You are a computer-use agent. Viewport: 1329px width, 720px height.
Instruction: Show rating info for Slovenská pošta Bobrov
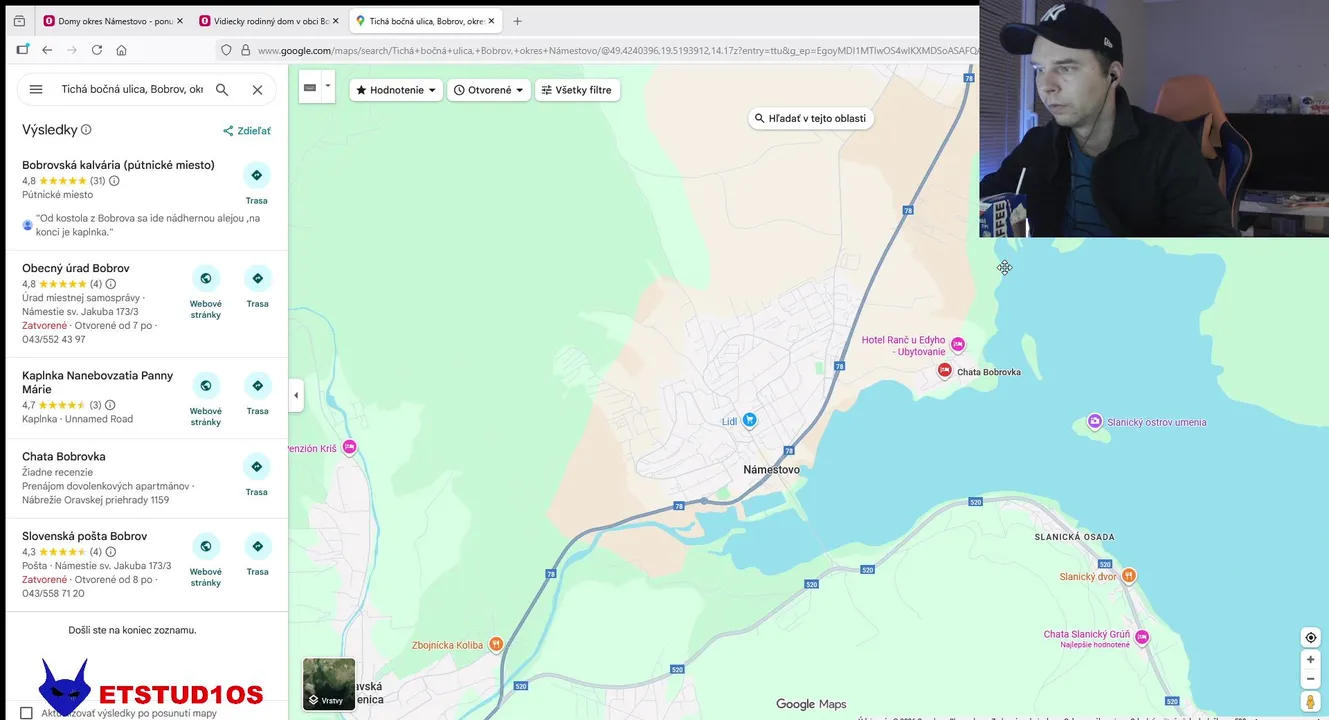[x=111, y=552]
